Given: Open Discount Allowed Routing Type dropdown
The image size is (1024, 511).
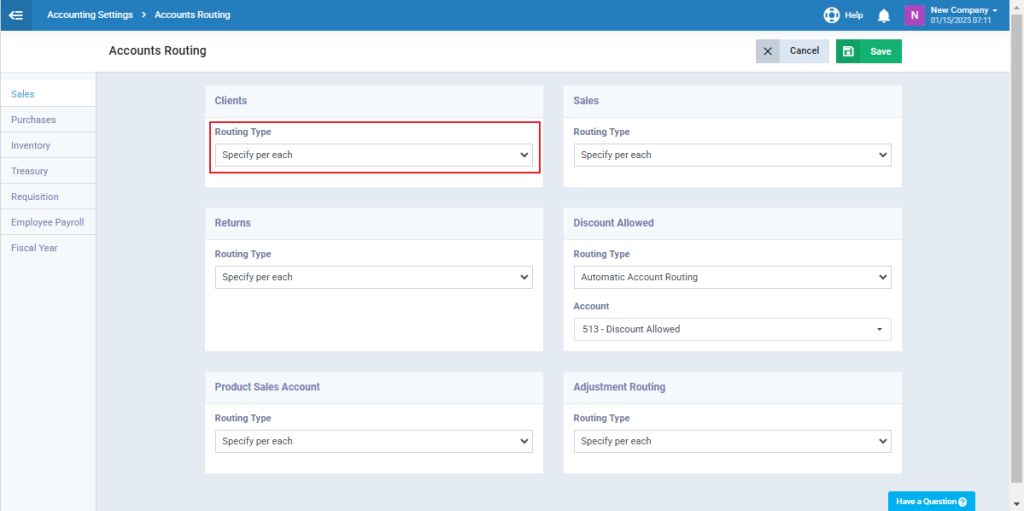Looking at the screenshot, I should click(x=732, y=277).
